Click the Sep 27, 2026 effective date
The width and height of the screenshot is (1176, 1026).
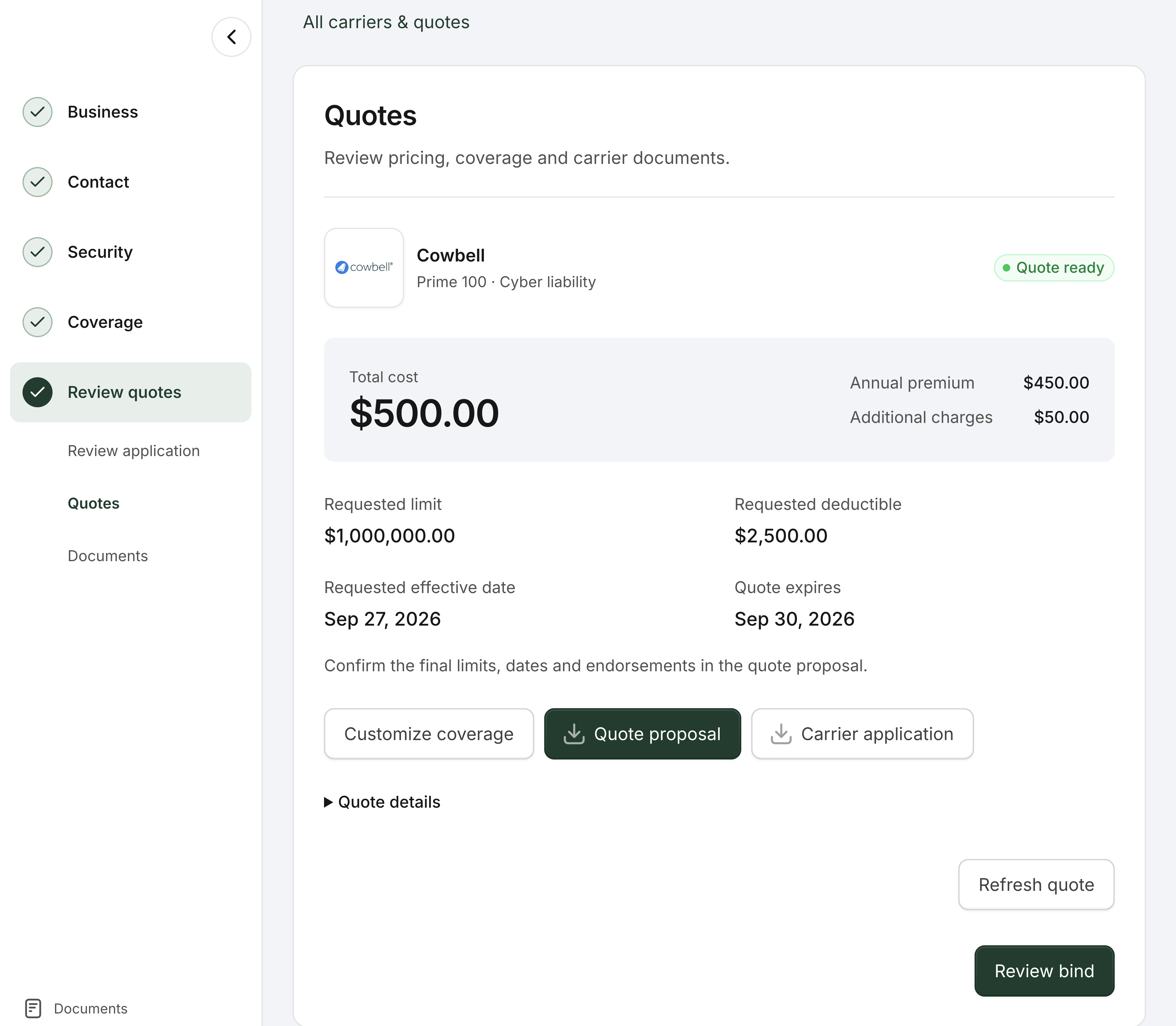pos(383,619)
